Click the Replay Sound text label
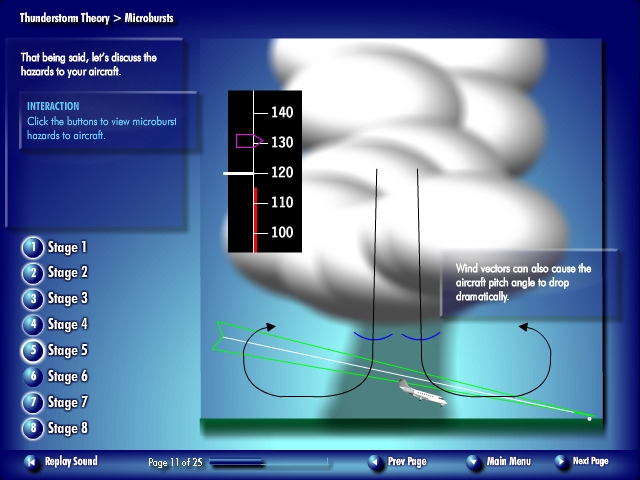 pos(71,462)
